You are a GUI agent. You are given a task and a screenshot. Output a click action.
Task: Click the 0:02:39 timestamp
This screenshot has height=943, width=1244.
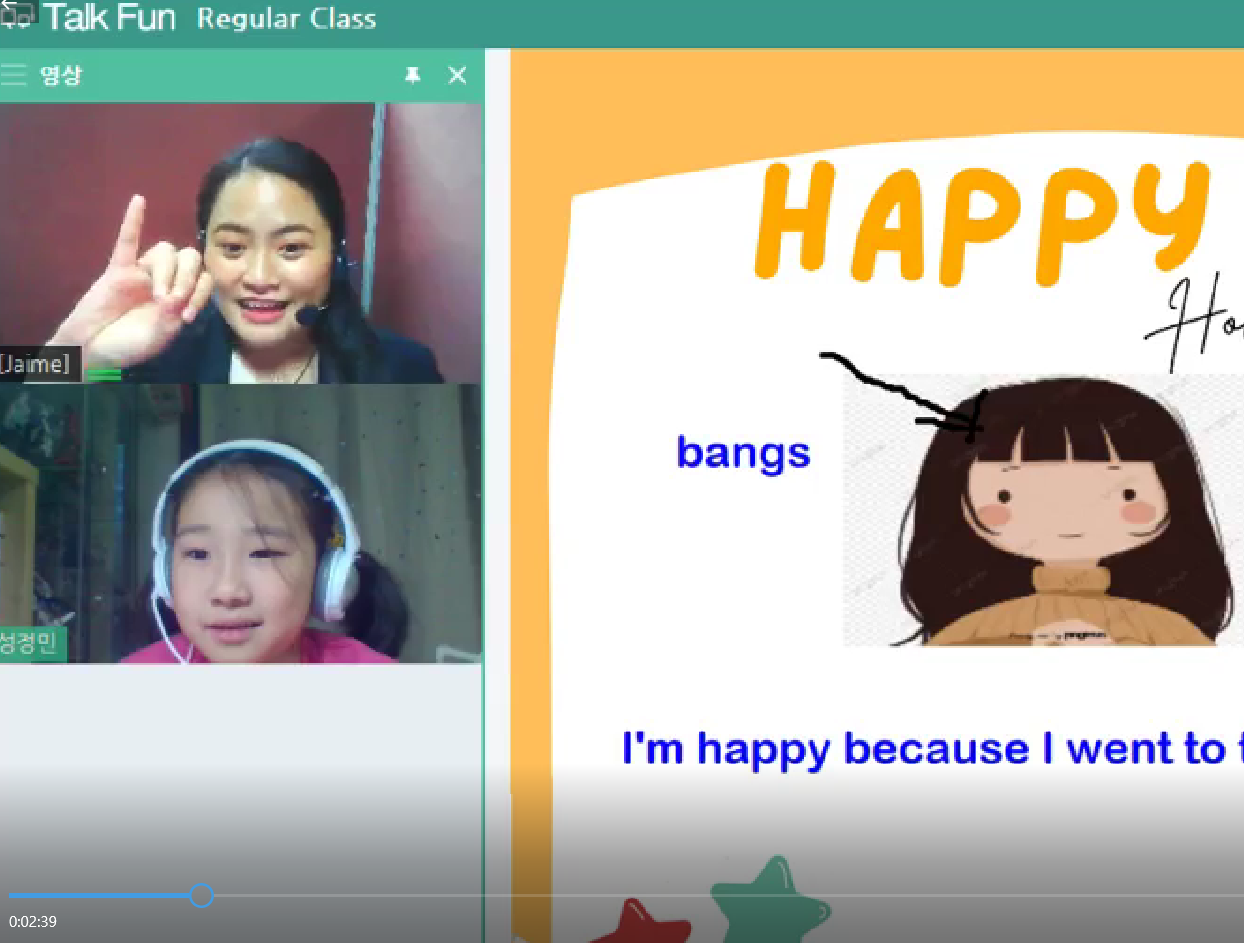click(x=33, y=921)
